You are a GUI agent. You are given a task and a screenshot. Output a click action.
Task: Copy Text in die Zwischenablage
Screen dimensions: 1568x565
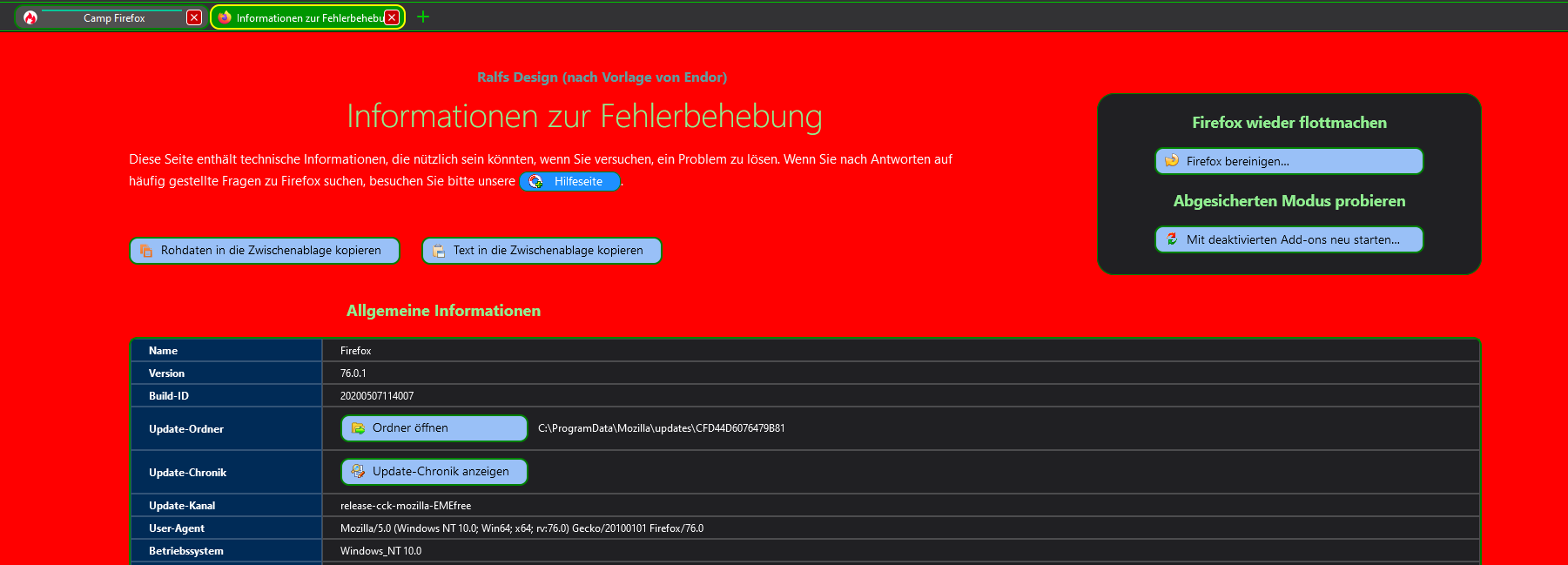542,251
